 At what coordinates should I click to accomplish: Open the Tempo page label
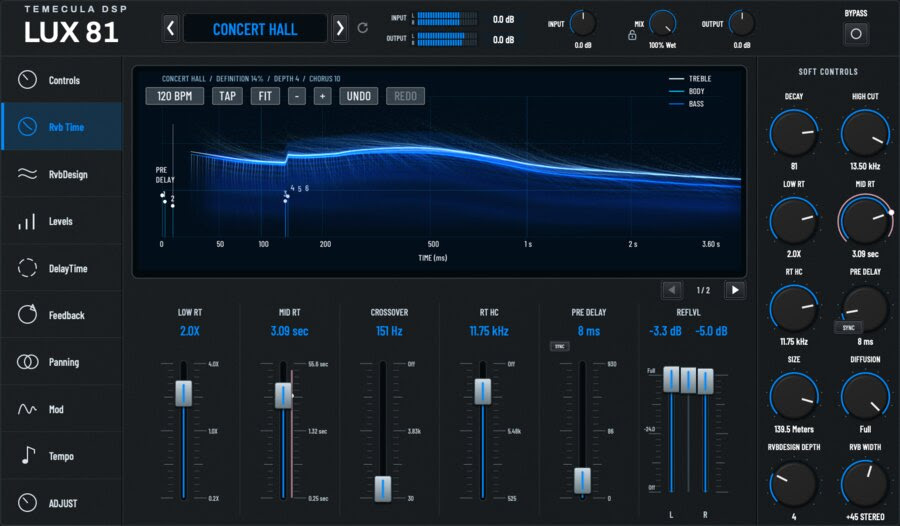tap(61, 457)
